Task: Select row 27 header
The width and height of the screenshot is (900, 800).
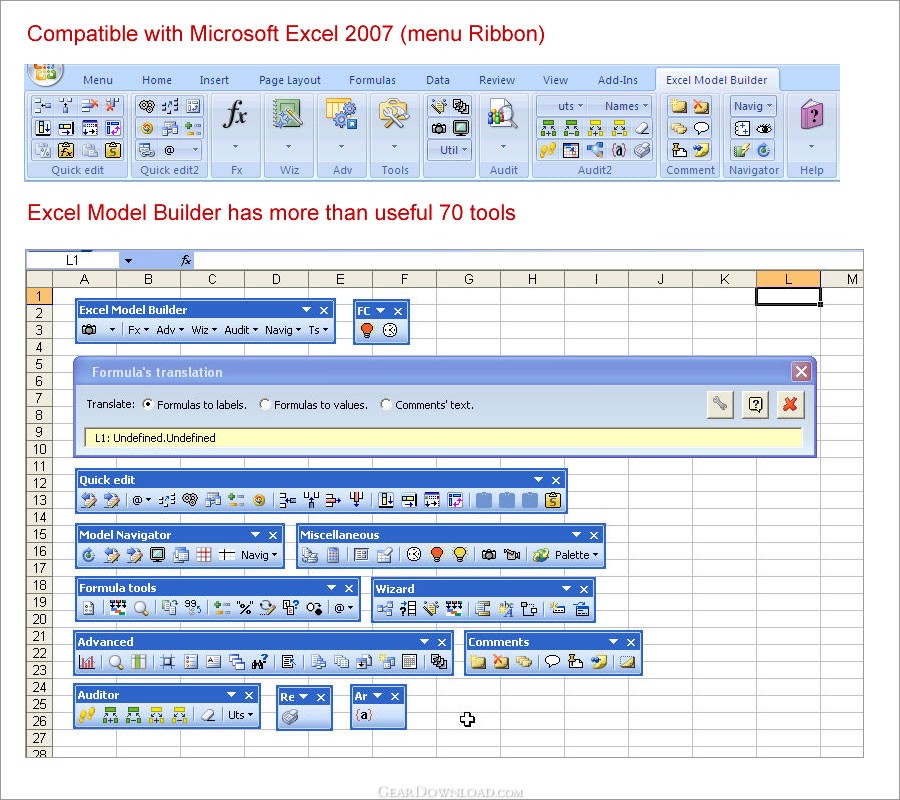Action: [x=39, y=738]
